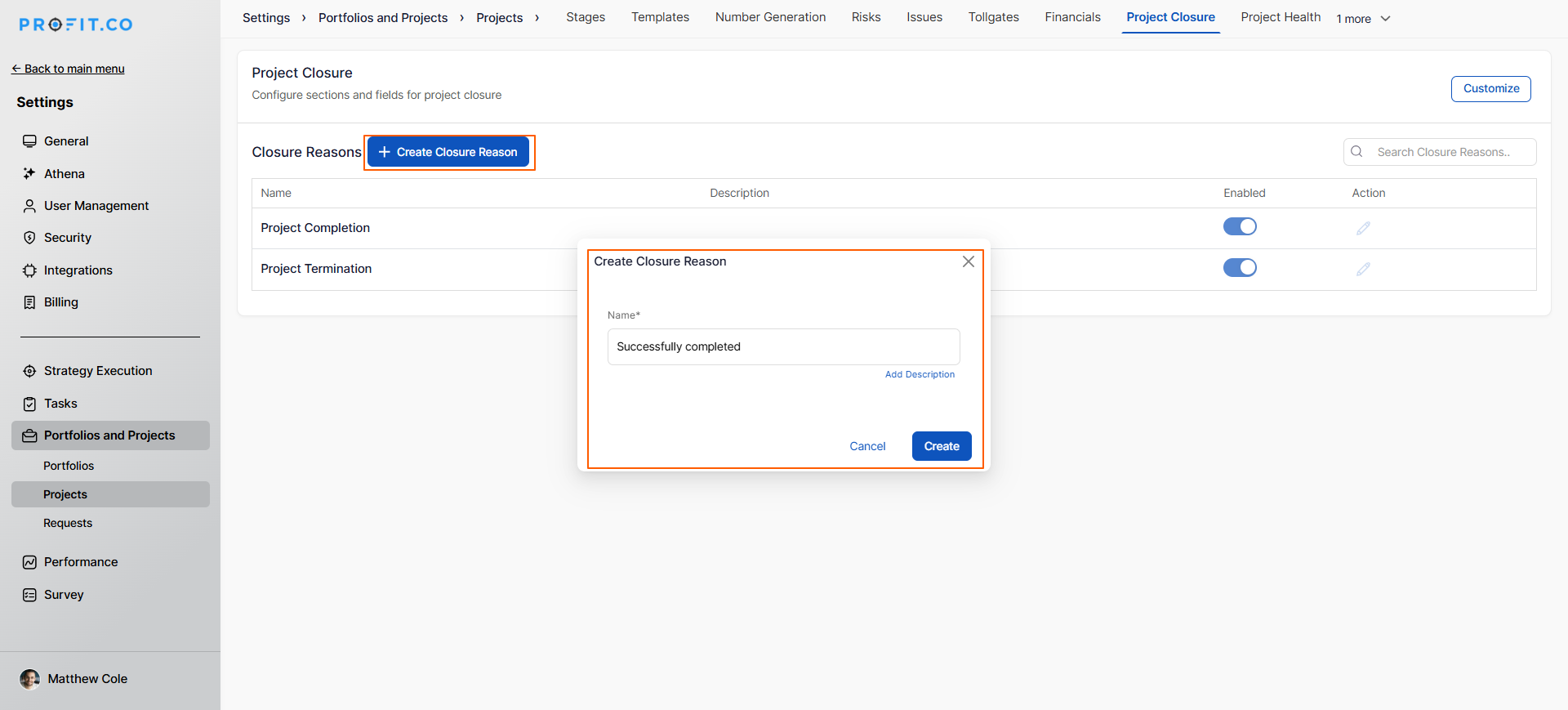Click the Billing receipt icon
The height and width of the screenshot is (710, 1568).
click(29, 302)
